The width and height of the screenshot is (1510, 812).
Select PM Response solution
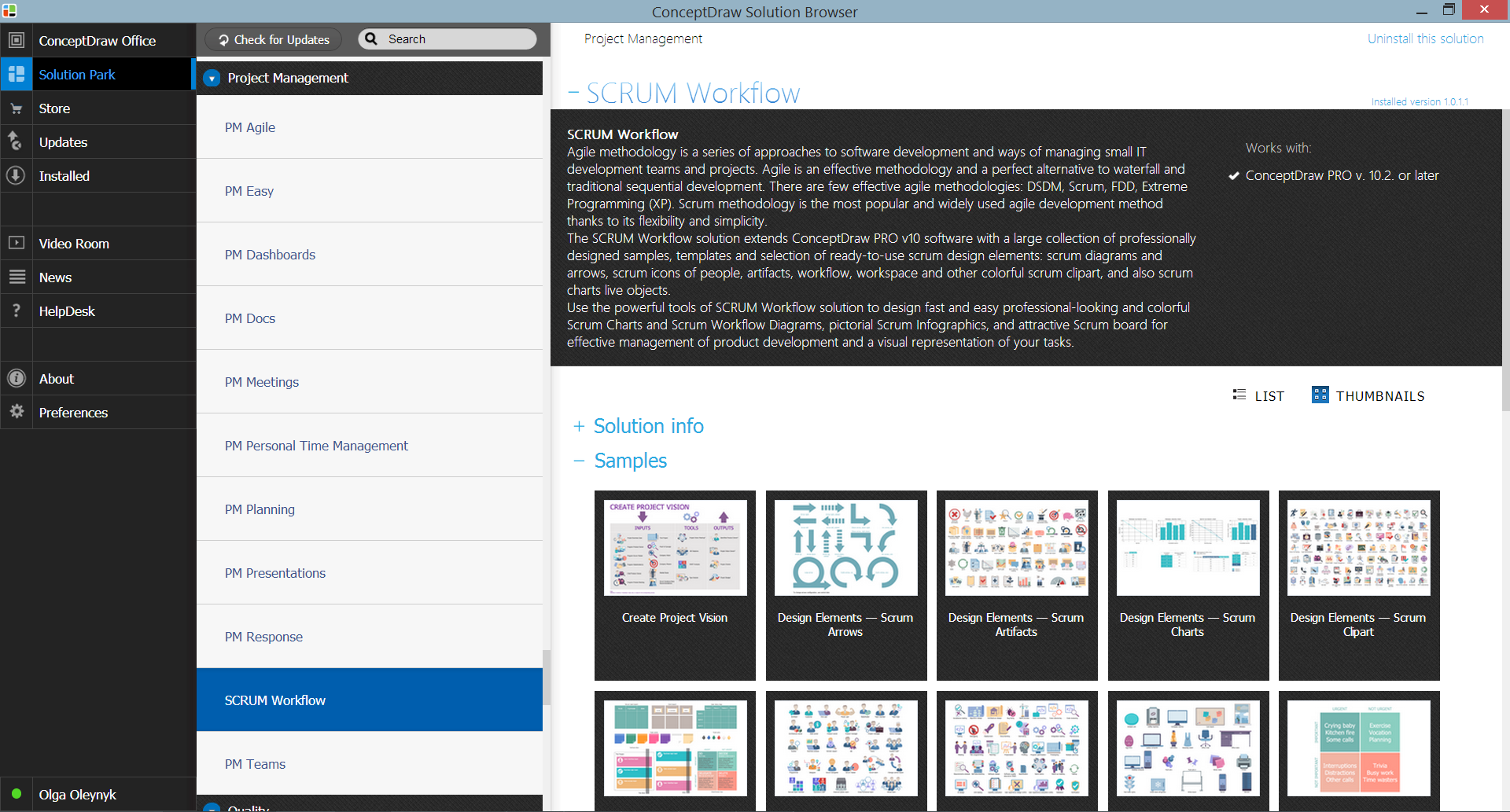369,637
